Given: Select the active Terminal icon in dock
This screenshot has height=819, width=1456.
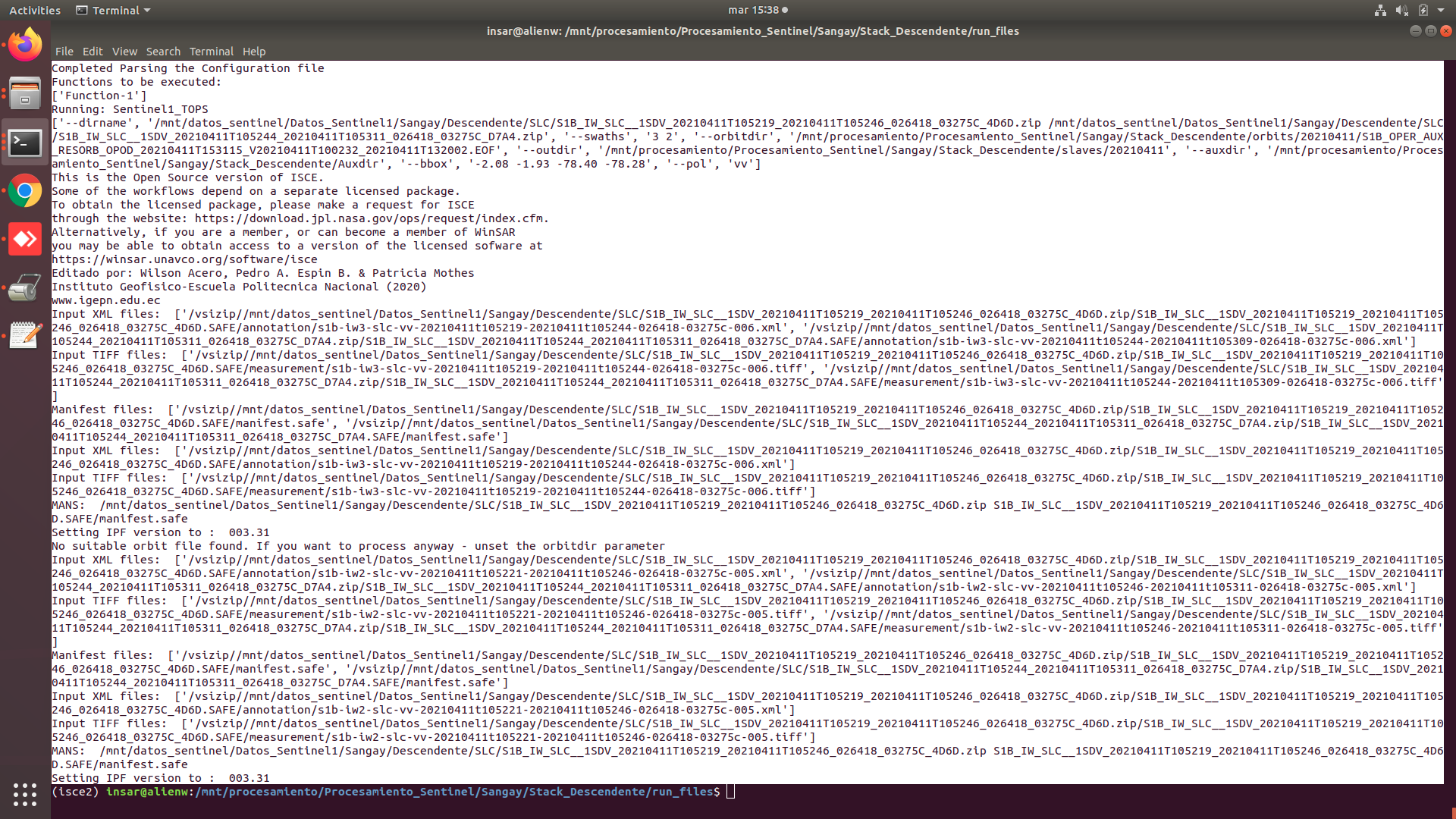Looking at the screenshot, I should click(25, 143).
